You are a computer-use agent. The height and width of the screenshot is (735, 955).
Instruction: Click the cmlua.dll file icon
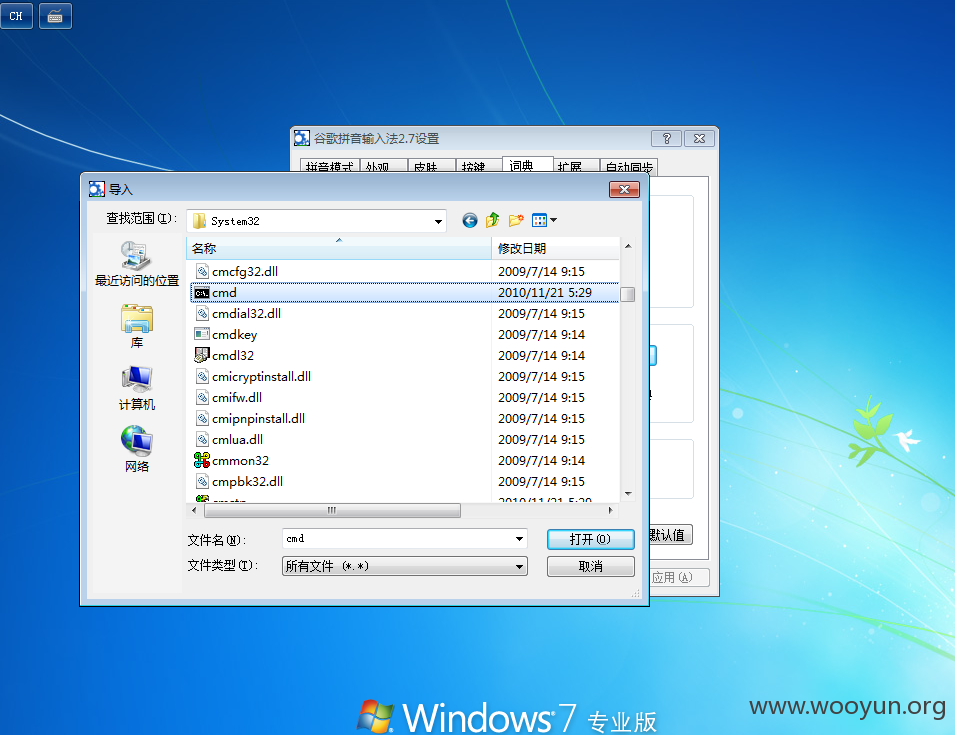202,439
